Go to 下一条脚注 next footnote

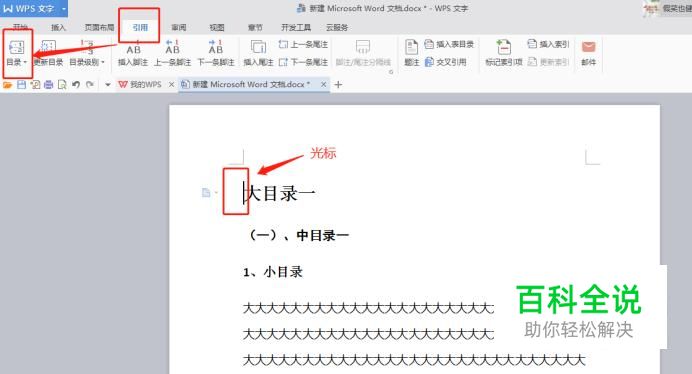tap(215, 53)
